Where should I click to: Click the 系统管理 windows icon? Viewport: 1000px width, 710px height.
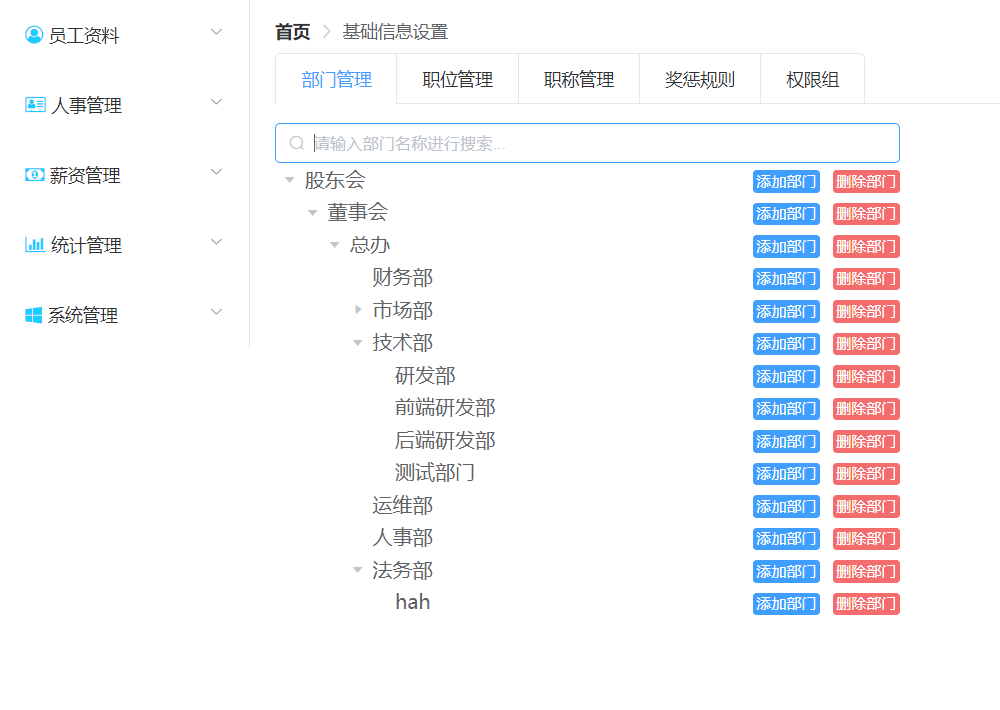pos(33,314)
